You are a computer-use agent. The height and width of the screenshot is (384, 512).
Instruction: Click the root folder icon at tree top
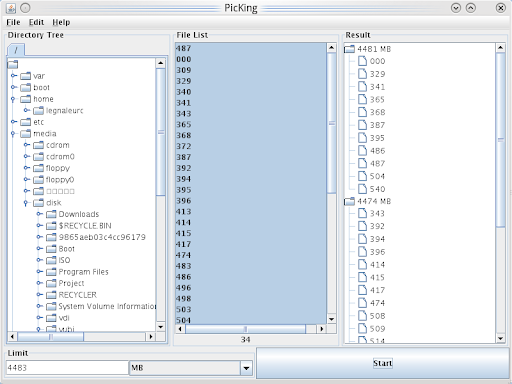(12, 64)
